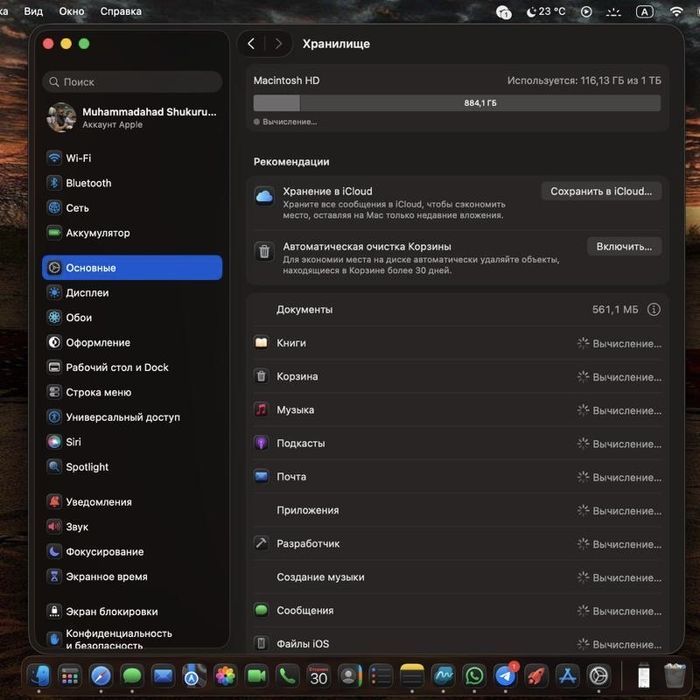Open Trash from the Dock

[675, 676]
